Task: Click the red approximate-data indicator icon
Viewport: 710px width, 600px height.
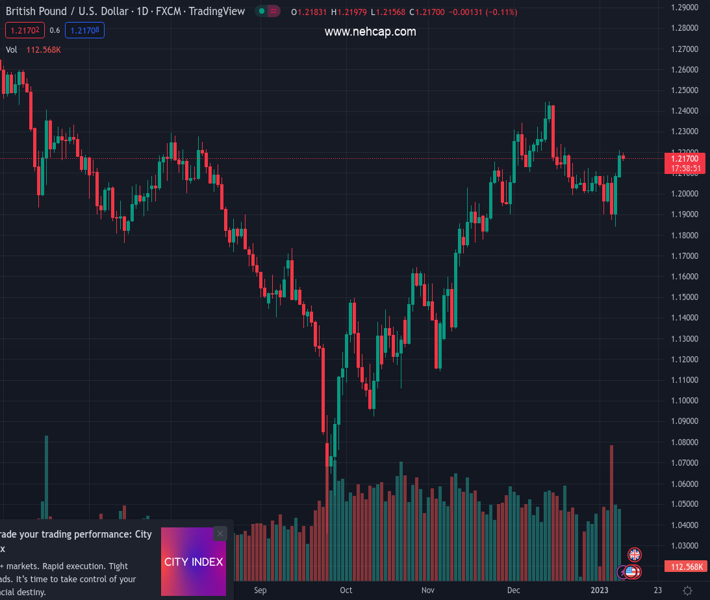Action: tap(274, 12)
